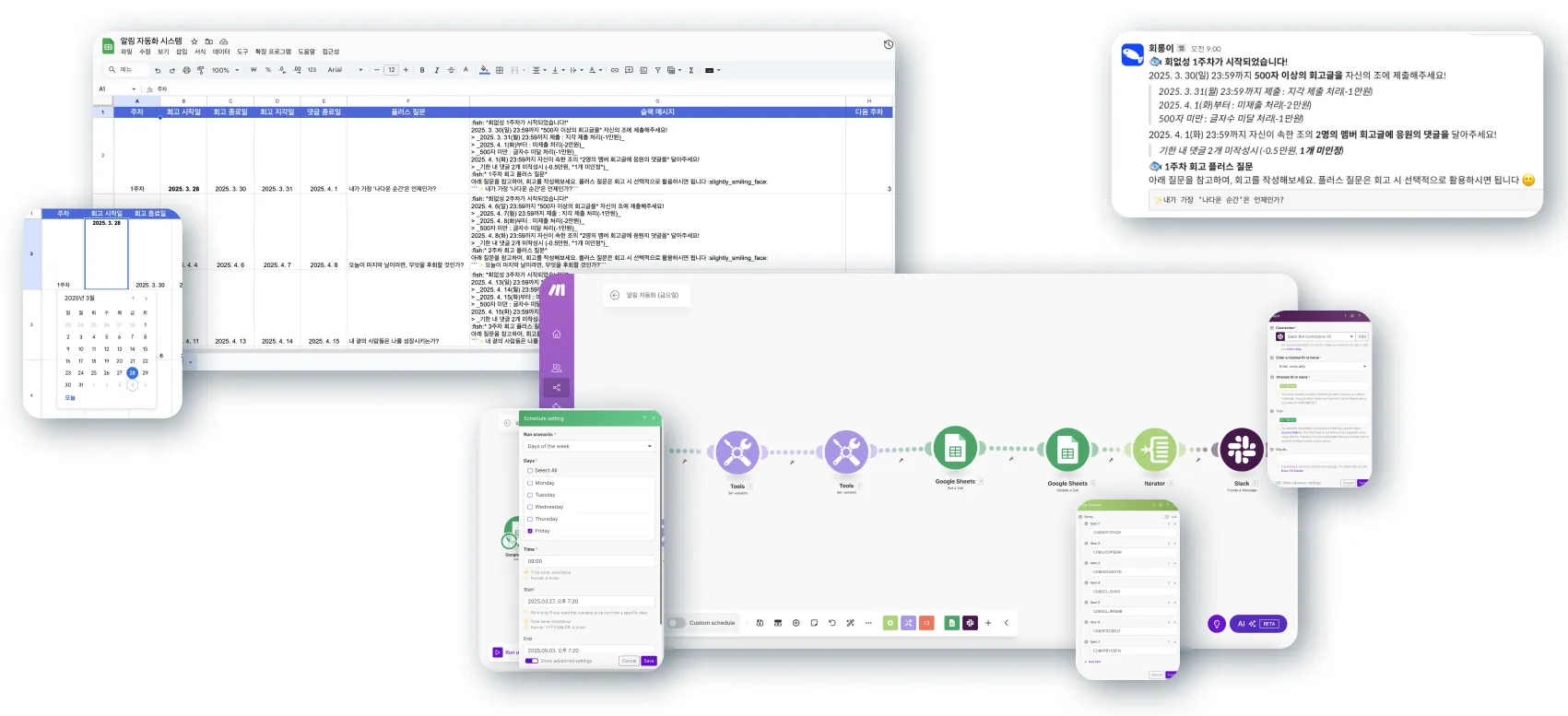Open the Iterator module node

(1154, 451)
